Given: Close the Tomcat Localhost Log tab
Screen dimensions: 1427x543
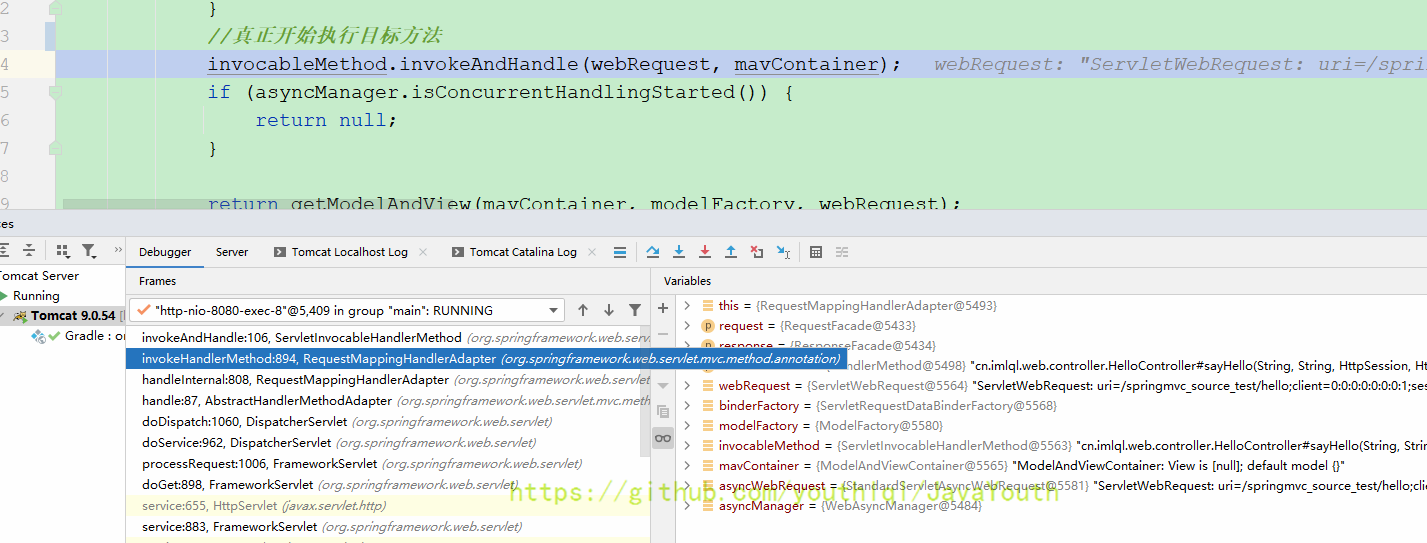Looking at the screenshot, I should point(423,252).
